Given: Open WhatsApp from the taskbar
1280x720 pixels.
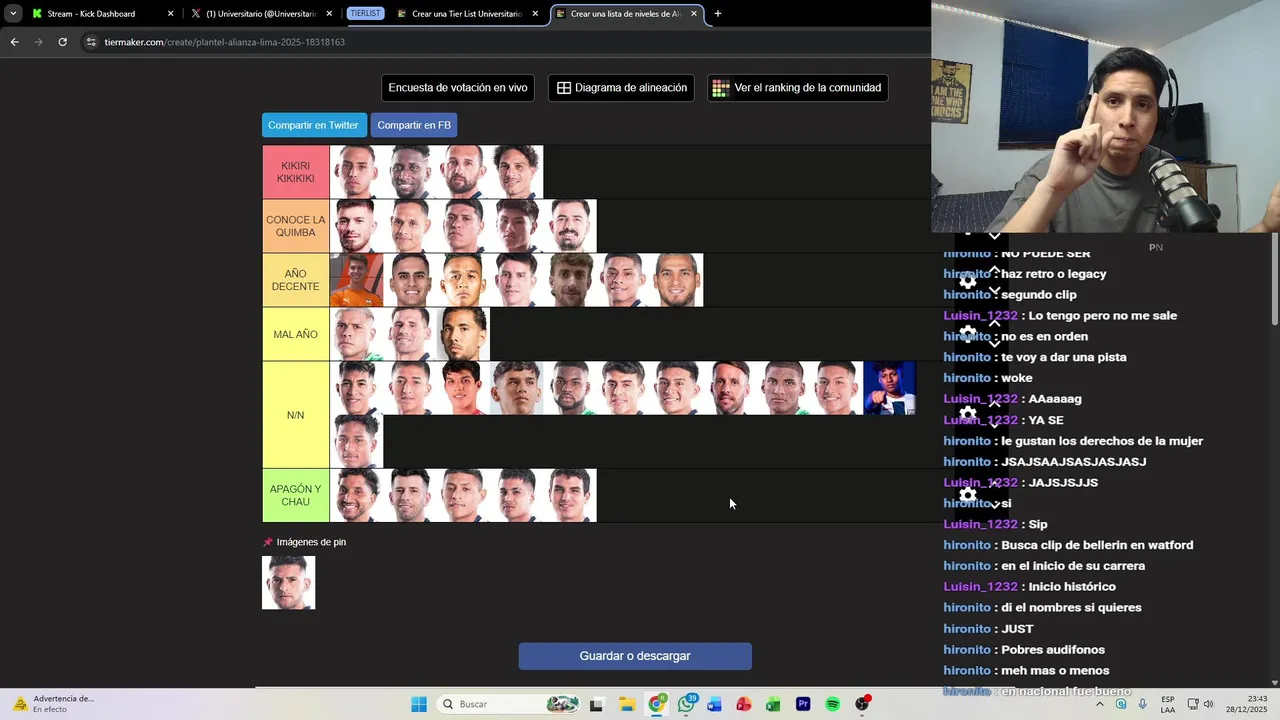Looking at the screenshot, I should click(686, 704).
